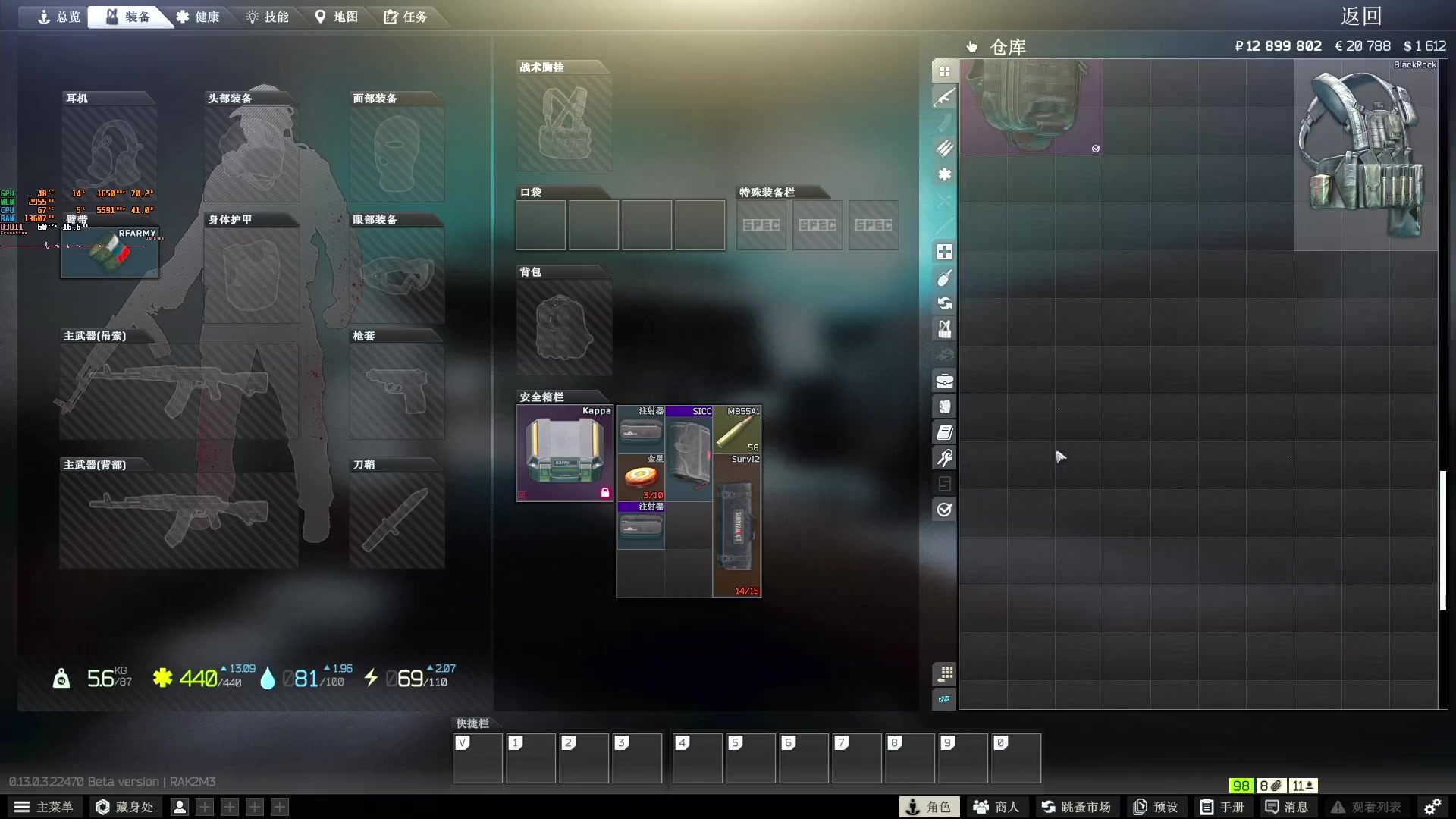
Task: Click the 枪套 holster slot
Action: click(x=397, y=391)
